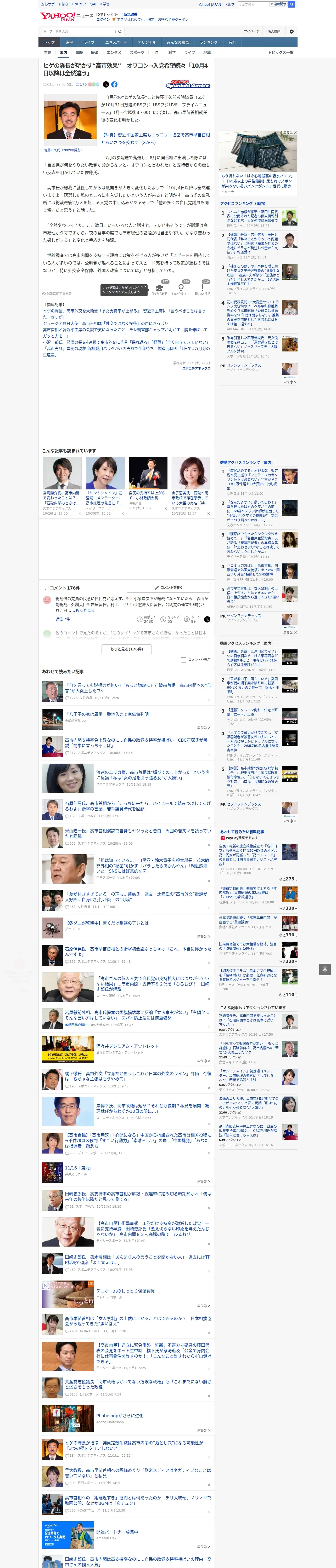Expand first comment with もっと見る

coord(85,610)
